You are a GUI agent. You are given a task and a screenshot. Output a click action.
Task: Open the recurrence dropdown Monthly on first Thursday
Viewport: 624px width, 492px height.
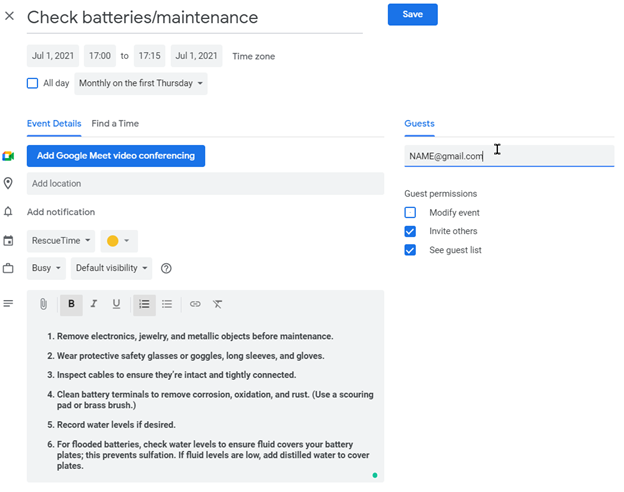pos(141,84)
